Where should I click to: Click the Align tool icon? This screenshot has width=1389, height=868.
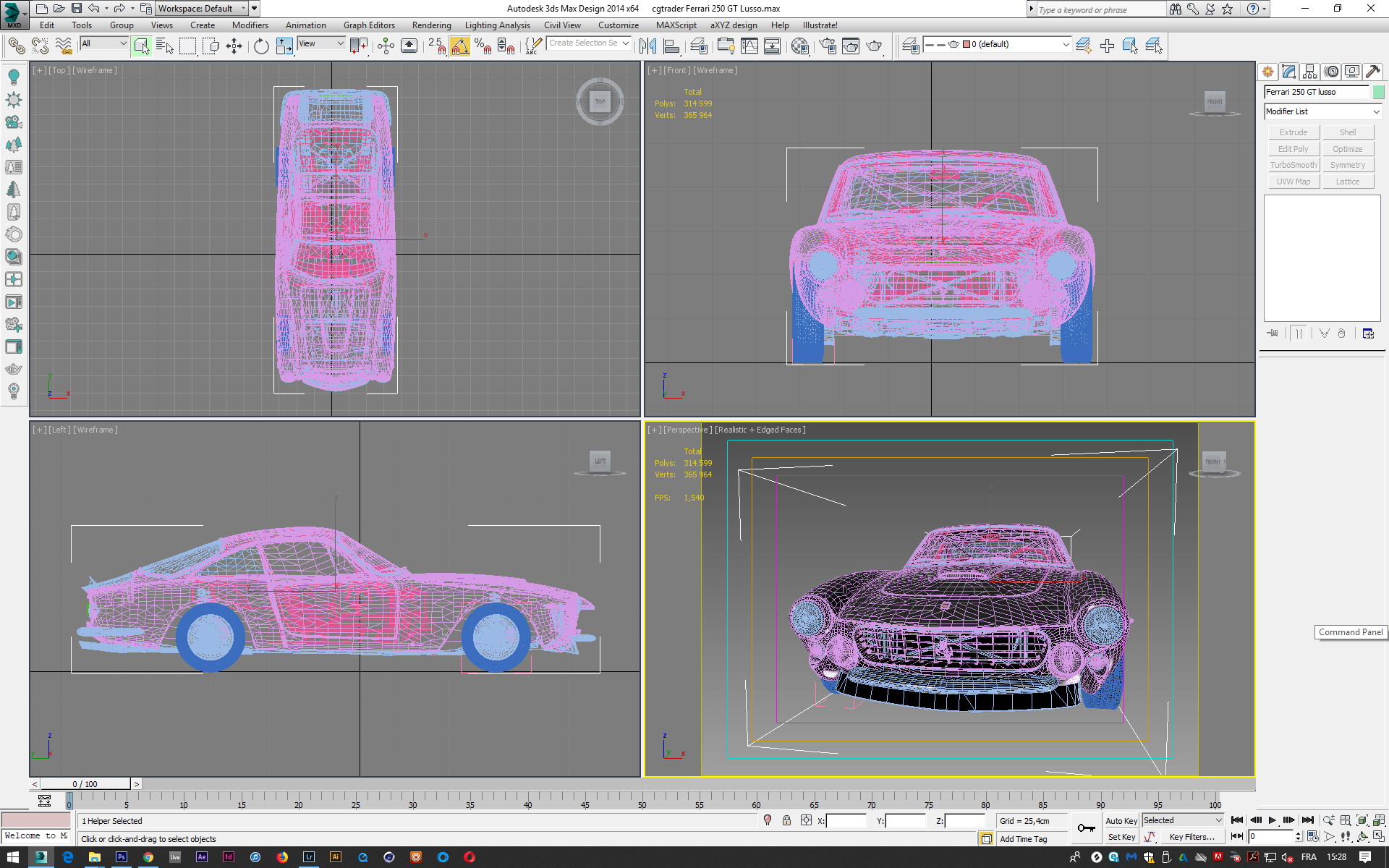[672, 46]
